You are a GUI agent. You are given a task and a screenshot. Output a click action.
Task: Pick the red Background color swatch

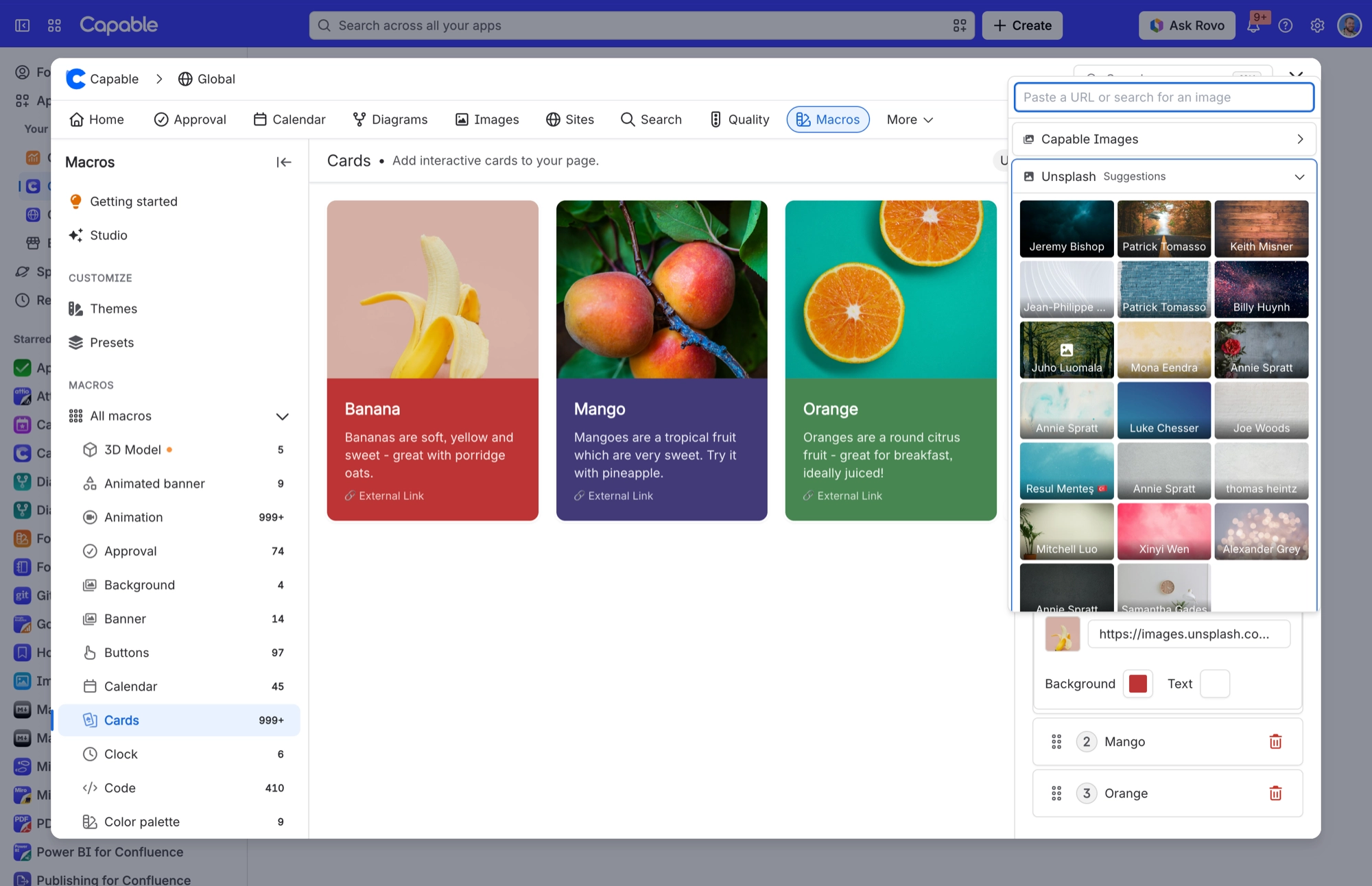(1138, 684)
